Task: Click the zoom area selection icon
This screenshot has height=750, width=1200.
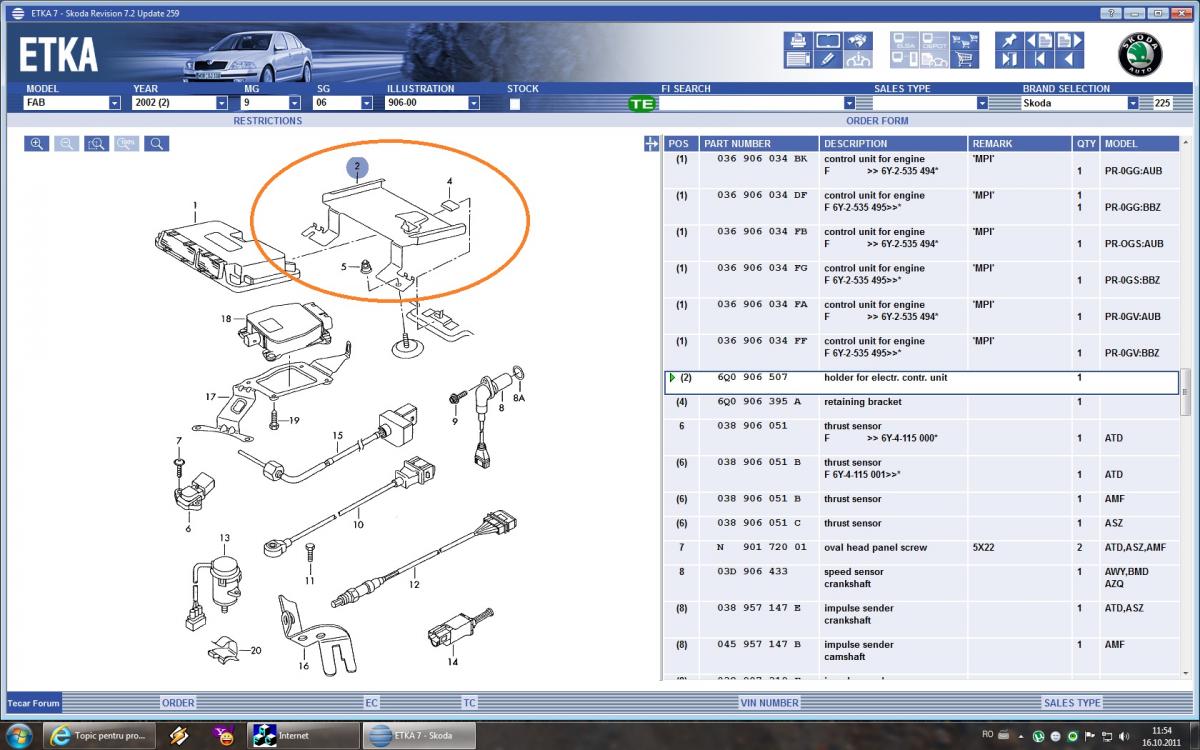Action: point(97,144)
